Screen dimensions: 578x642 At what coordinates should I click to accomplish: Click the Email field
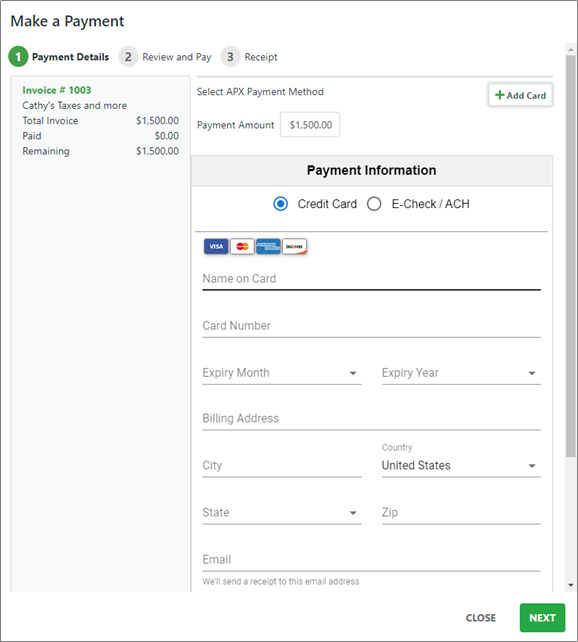point(371,560)
